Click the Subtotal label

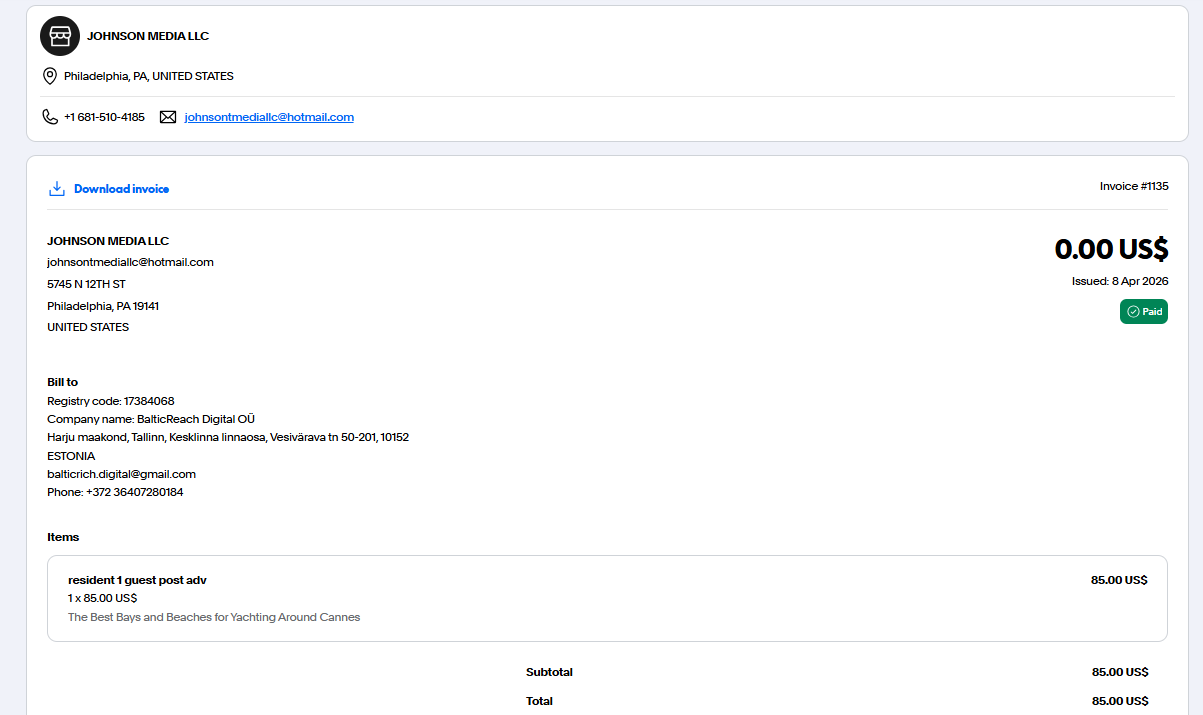549,672
